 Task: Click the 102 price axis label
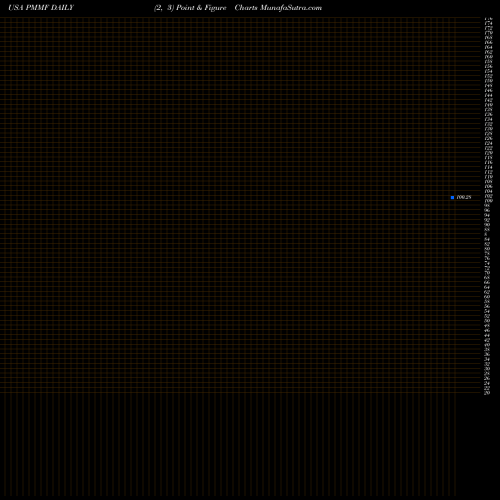click(x=488, y=196)
